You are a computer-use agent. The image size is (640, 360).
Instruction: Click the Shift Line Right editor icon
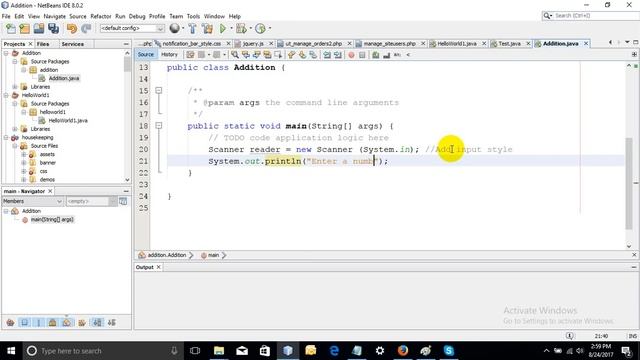(338, 55)
